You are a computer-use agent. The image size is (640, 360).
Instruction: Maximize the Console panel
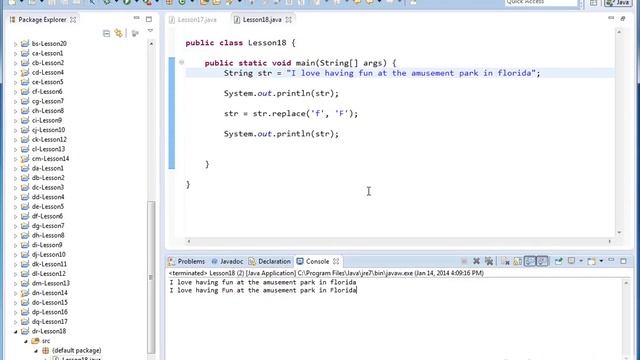[x=623, y=261]
